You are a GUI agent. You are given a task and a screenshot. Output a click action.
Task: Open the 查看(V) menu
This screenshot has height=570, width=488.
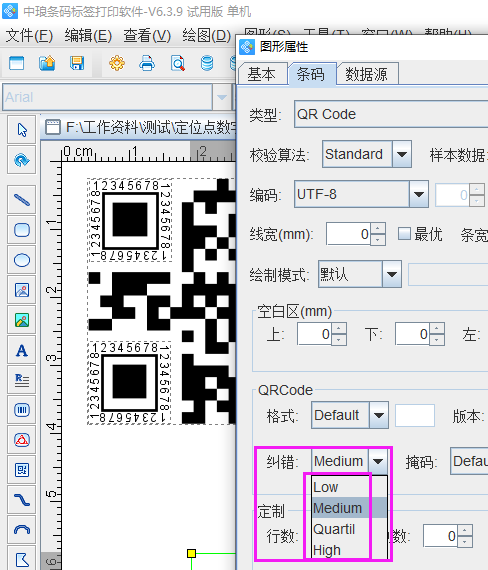pyautogui.click(x=147, y=36)
